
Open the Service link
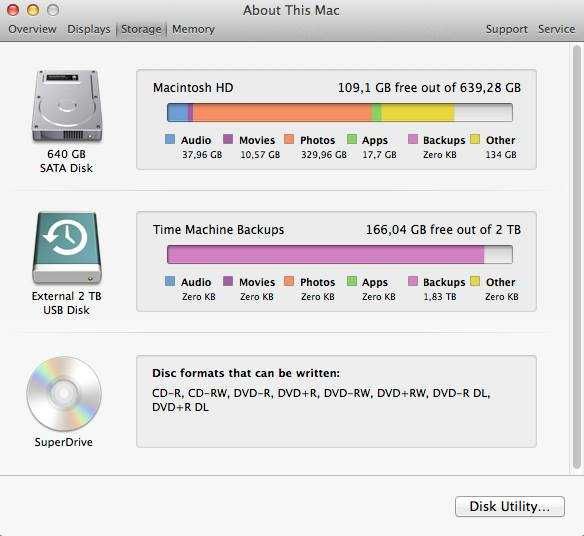click(x=556, y=29)
